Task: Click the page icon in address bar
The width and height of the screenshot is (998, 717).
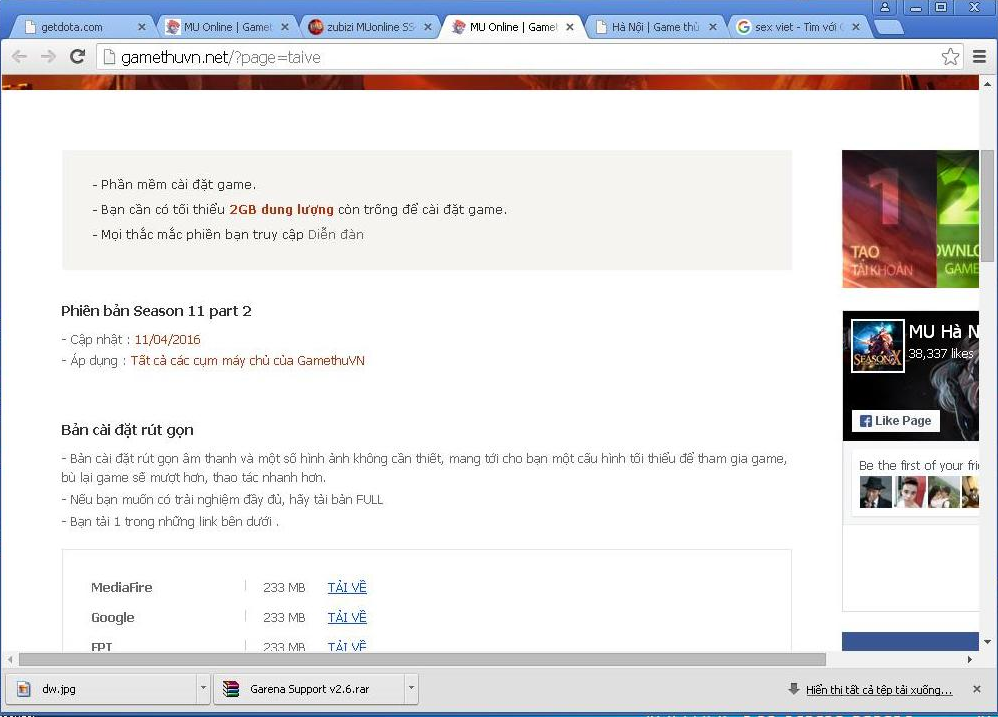Action: pos(109,57)
